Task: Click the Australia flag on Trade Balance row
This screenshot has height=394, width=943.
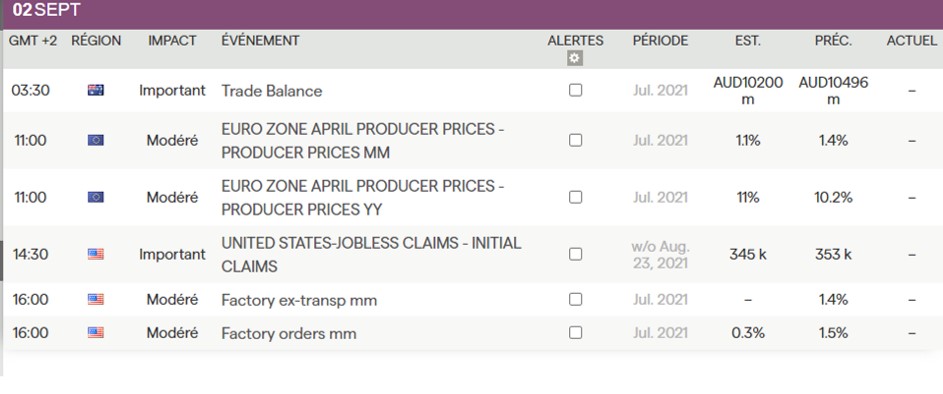Action: coord(96,90)
